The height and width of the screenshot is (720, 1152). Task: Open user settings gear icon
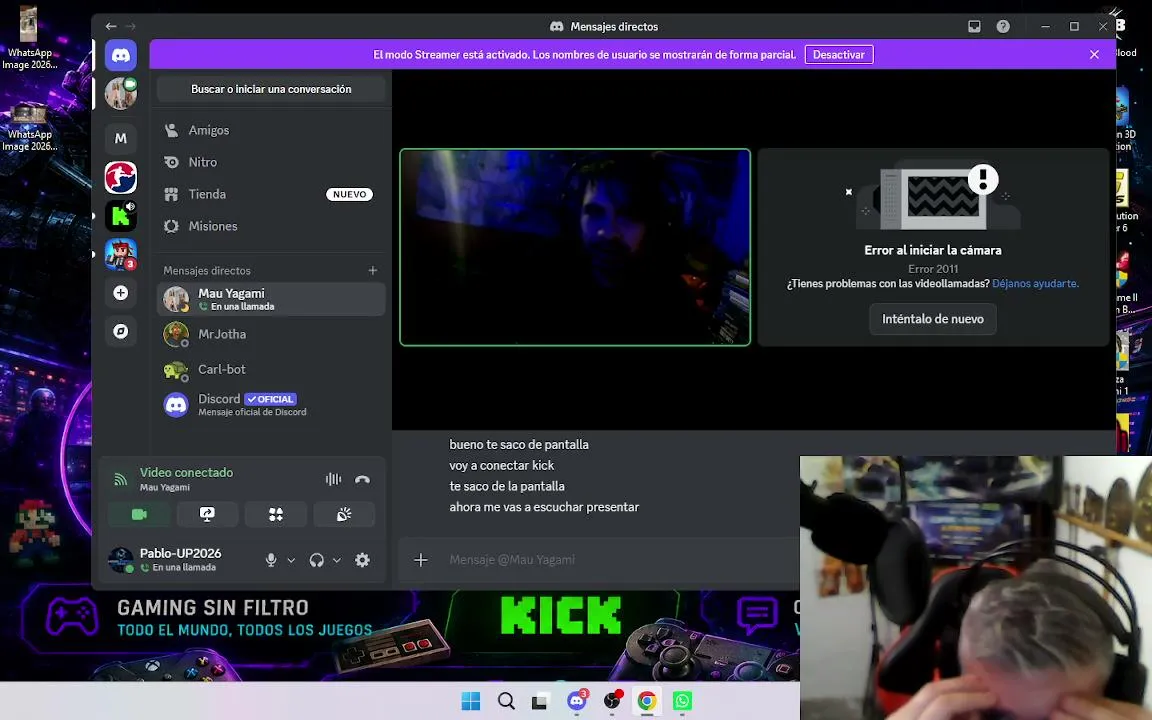(x=362, y=560)
